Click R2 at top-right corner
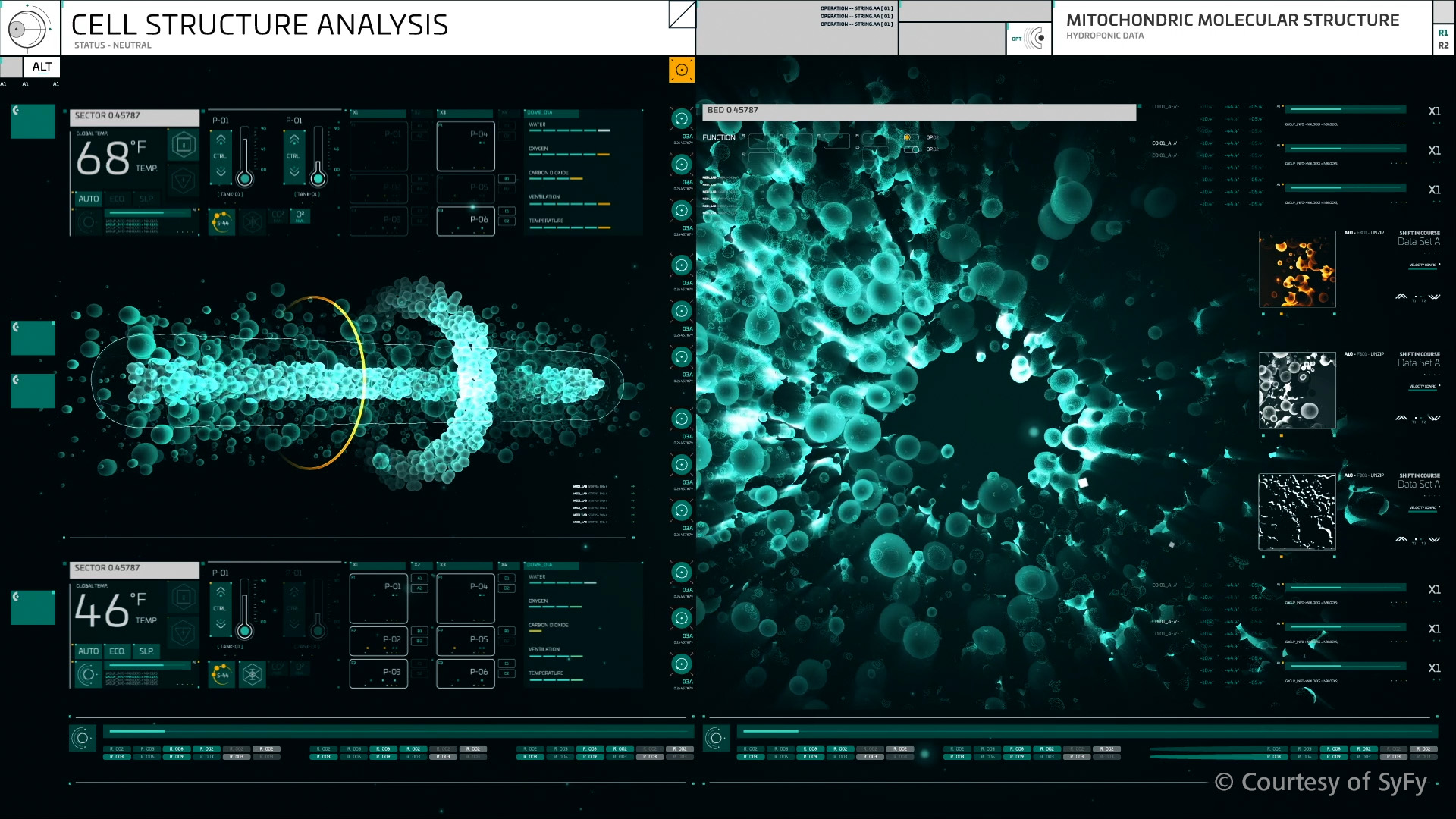1456x819 pixels. point(1443,45)
